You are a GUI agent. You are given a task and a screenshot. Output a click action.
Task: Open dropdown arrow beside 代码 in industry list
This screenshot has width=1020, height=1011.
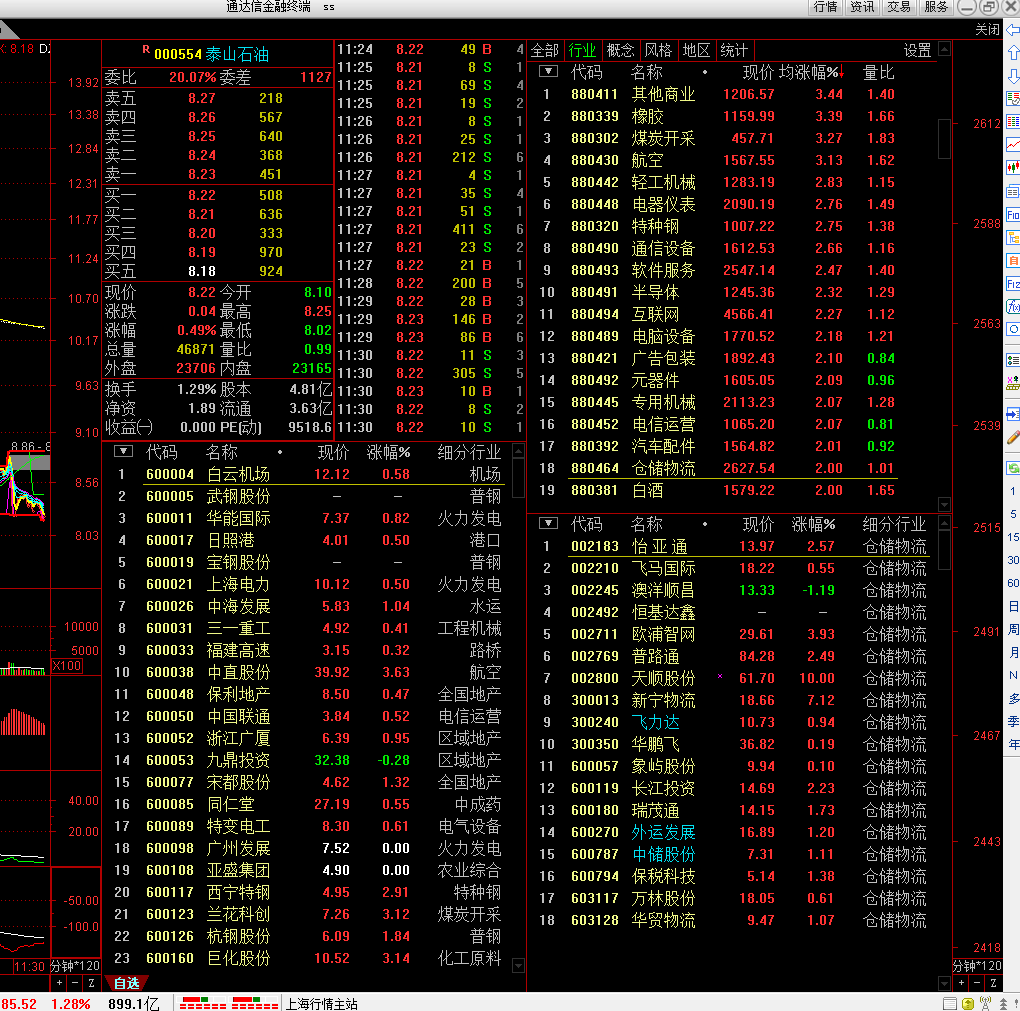(548, 72)
